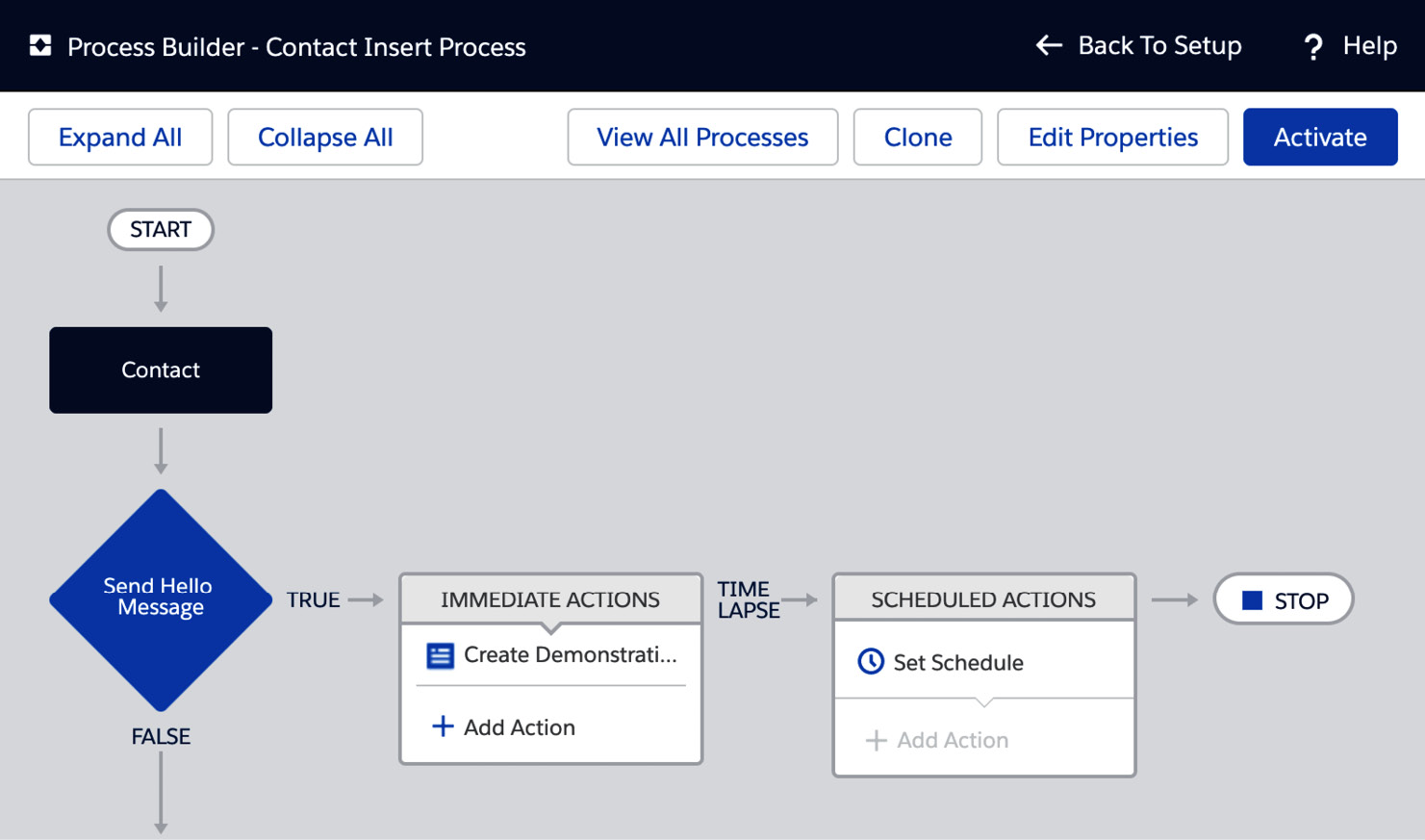Image resolution: width=1425 pixels, height=840 pixels.
Task: Click the Process Builder - Contact Insert Process title
Action: coord(296,46)
